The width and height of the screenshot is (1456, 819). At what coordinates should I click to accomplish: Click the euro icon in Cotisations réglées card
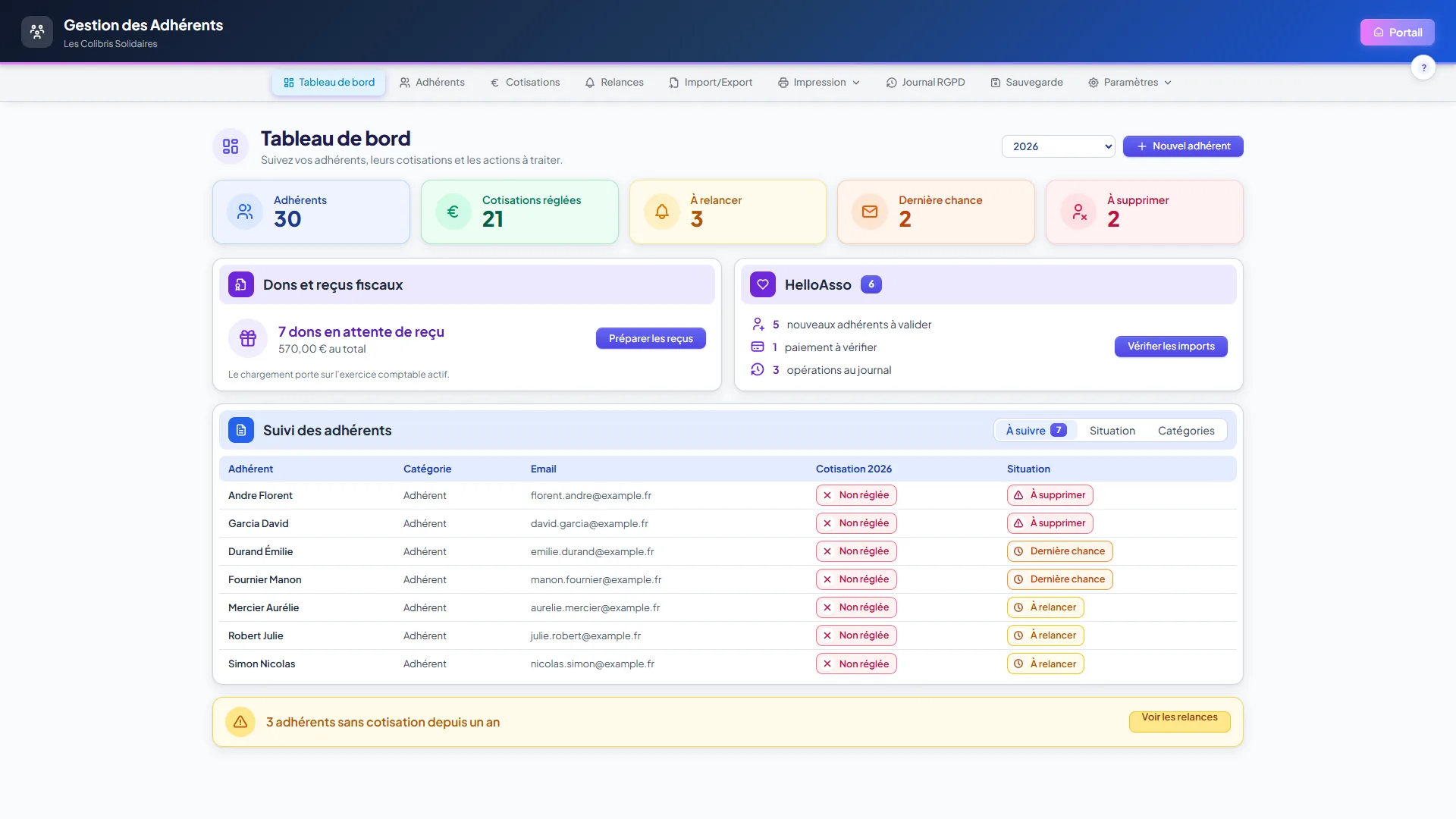coord(453,212)
